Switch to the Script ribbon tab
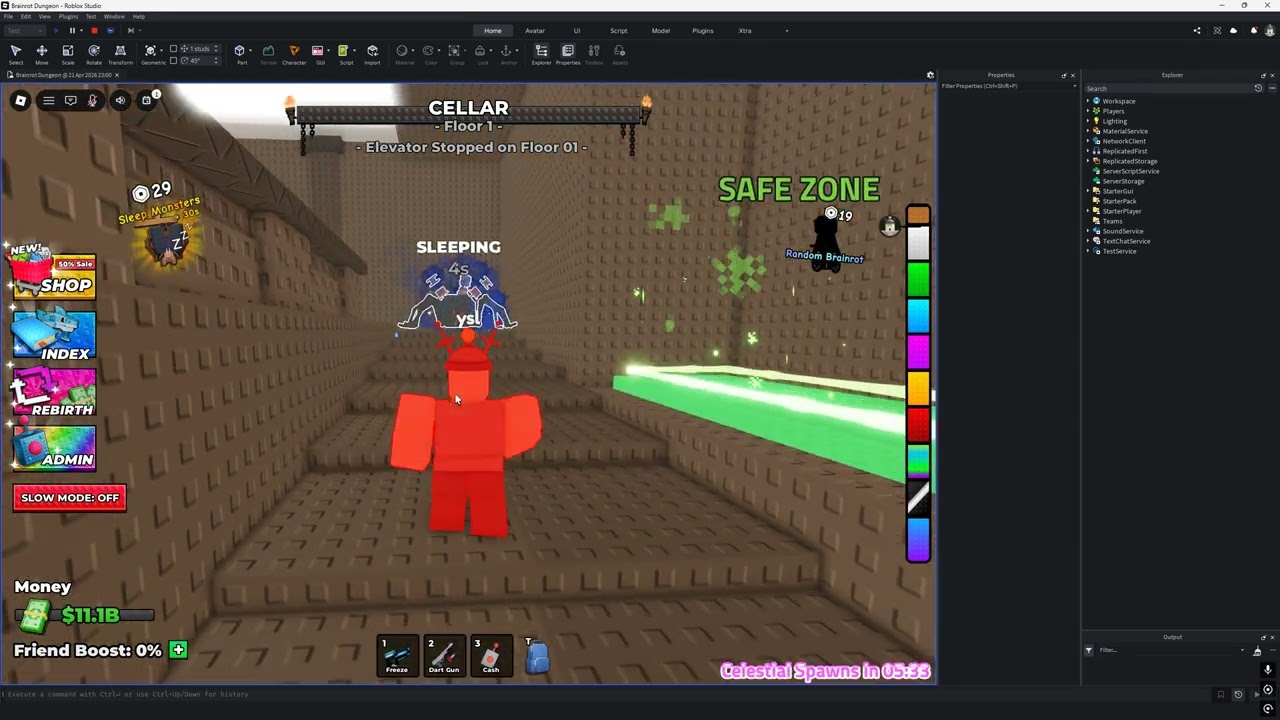Screen dimensions: 1280x720 [619, 31]
